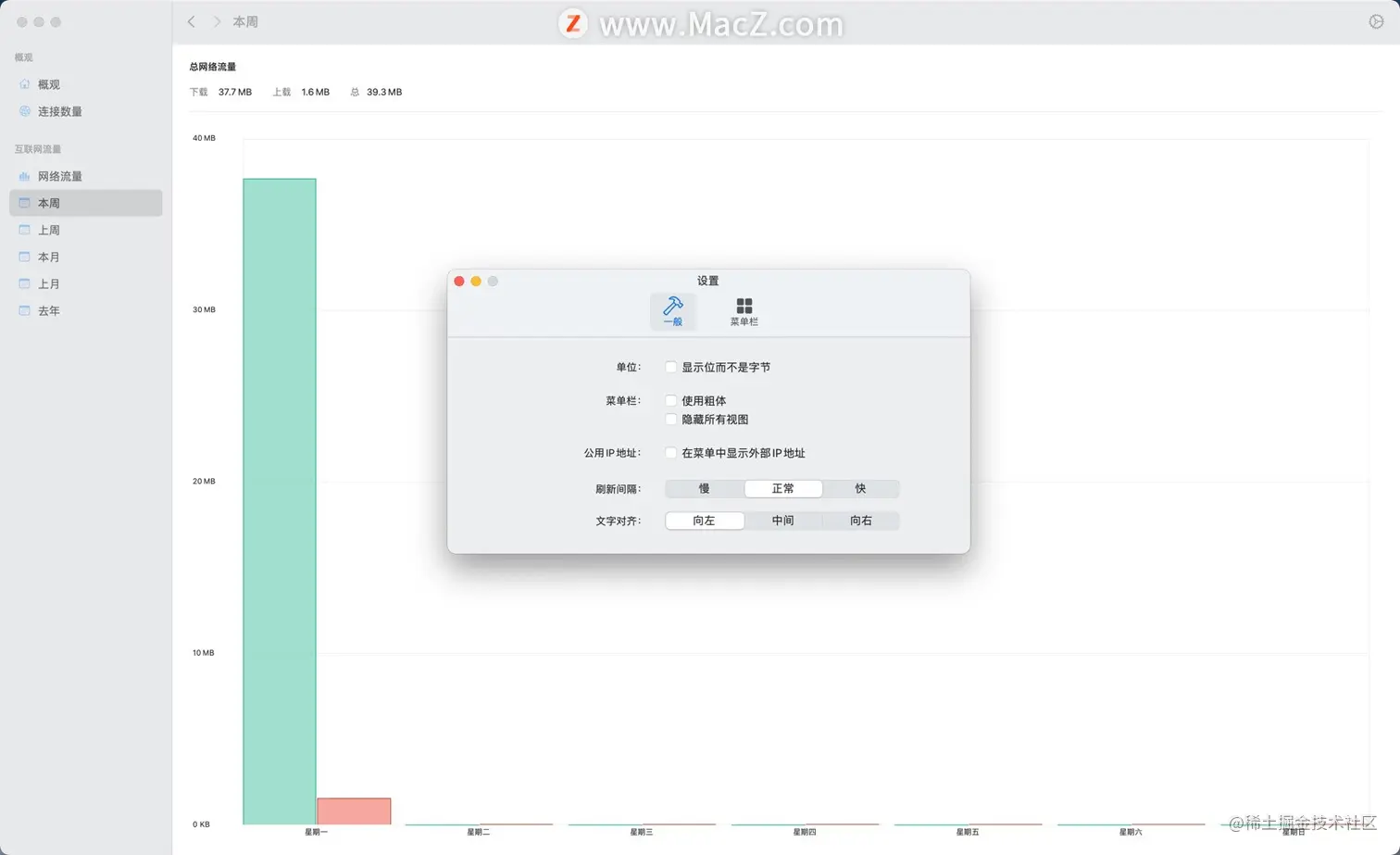Viewport: 1400px width, 855px height.
Task: Enable 显示位而不是字节 checkbox
Action: click(x=670, y=367)
